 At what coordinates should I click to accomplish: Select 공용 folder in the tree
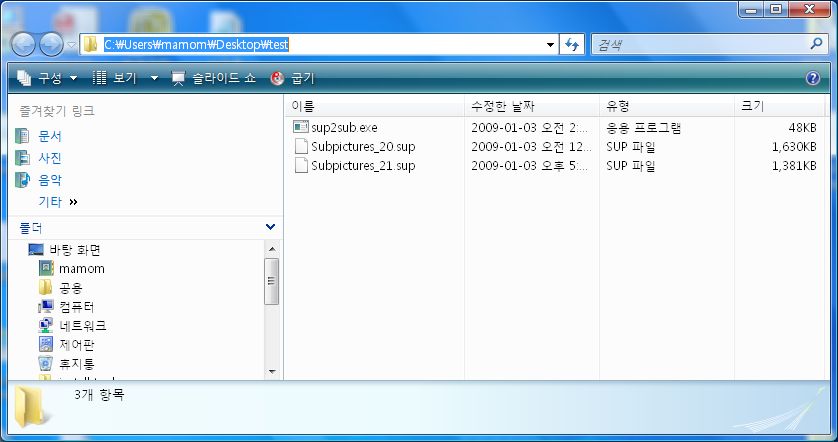tap(71, 288)
